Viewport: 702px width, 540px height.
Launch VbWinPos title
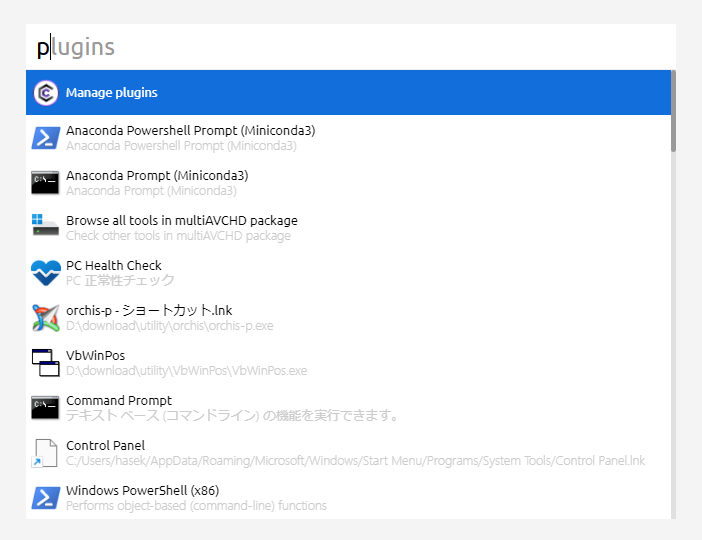click(95, 356)
